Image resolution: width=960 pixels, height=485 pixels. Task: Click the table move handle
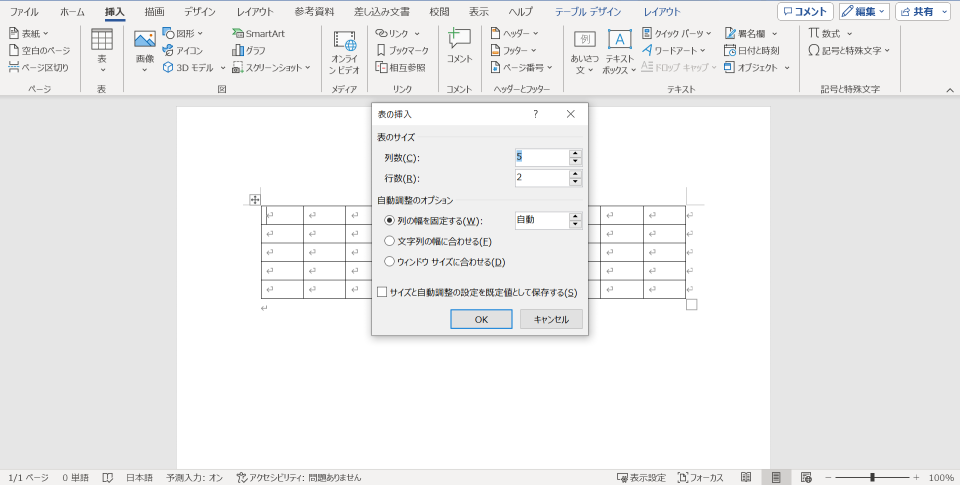pos(255,199)
